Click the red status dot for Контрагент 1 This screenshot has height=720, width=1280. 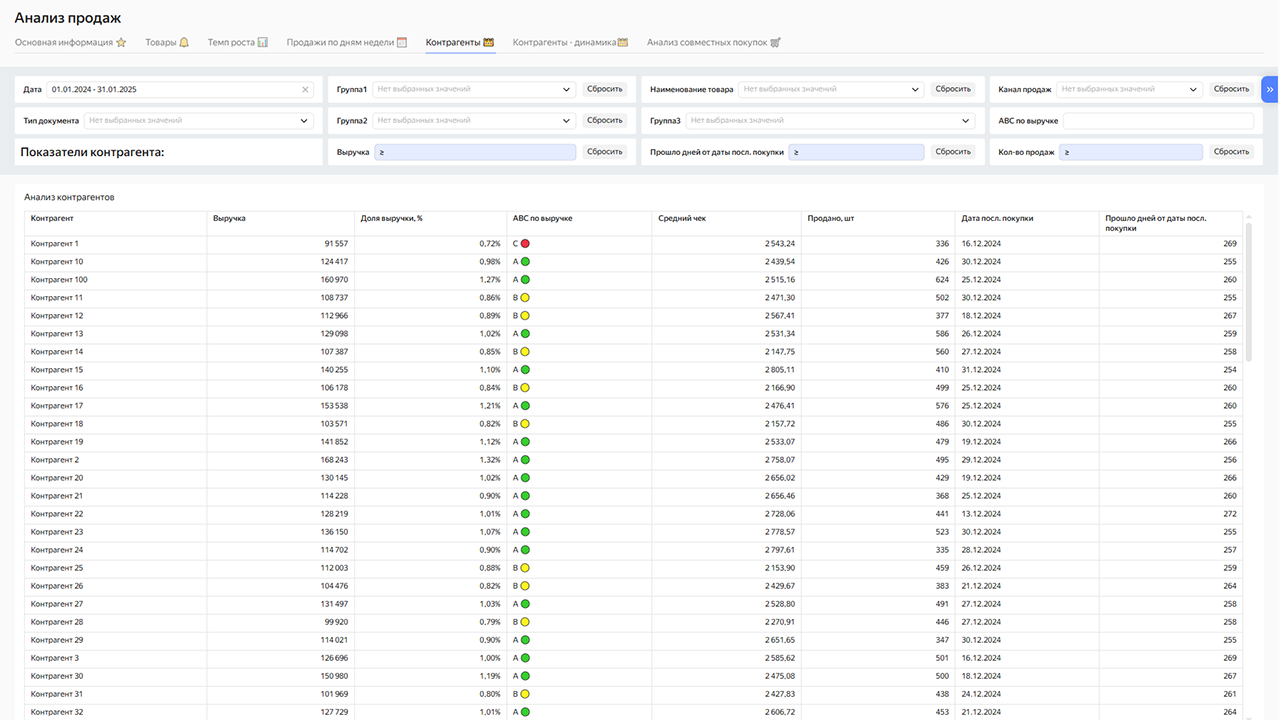[x=525, y=244]
